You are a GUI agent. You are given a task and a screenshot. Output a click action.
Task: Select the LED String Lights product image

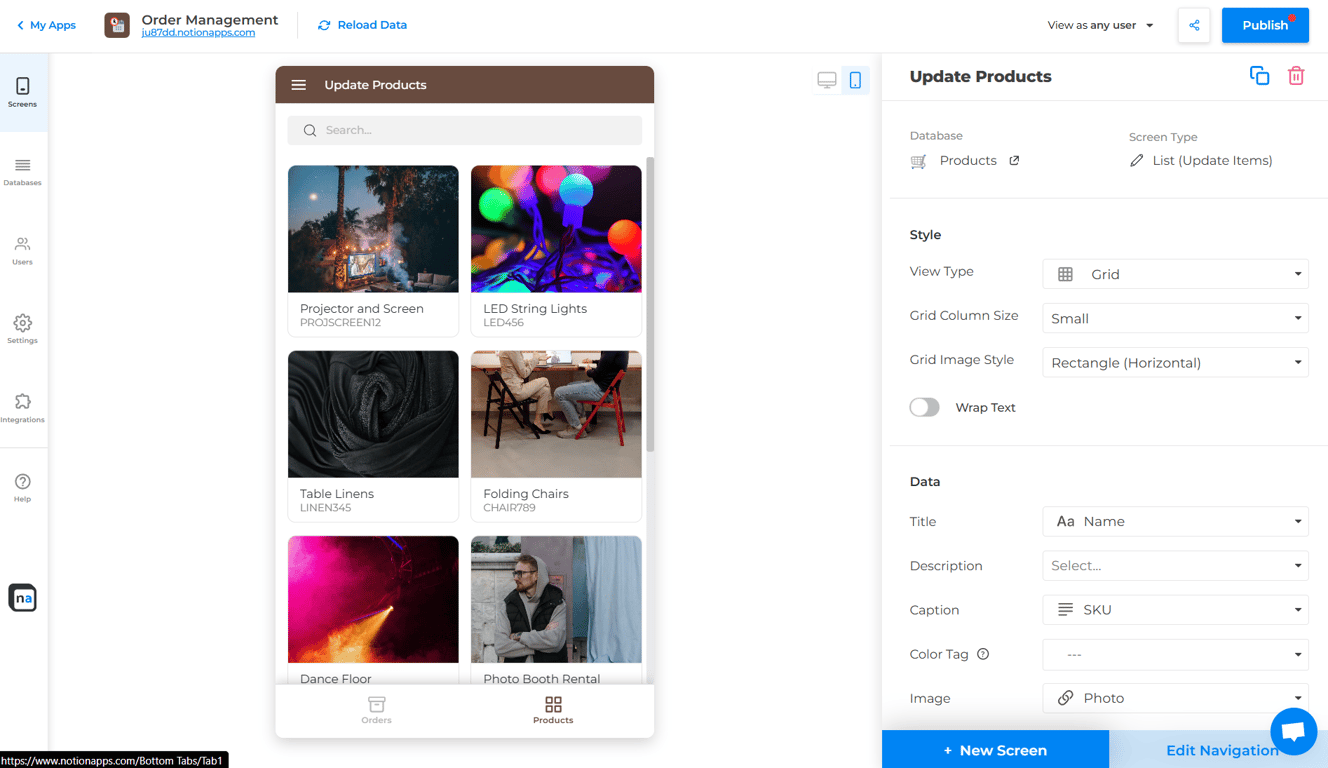click(x=556, y=229)
